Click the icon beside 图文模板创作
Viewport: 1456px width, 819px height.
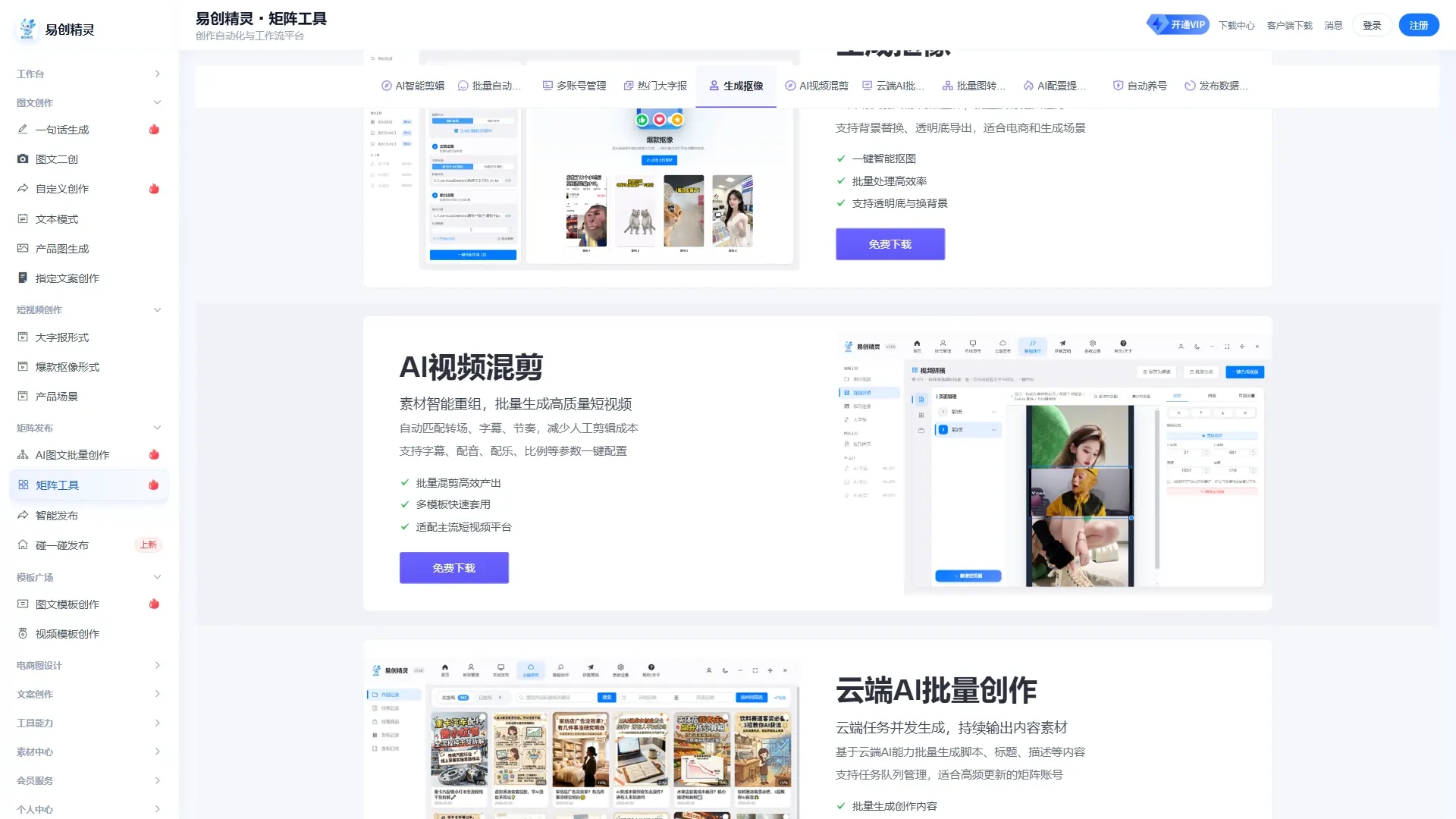(x=23, y=604)
